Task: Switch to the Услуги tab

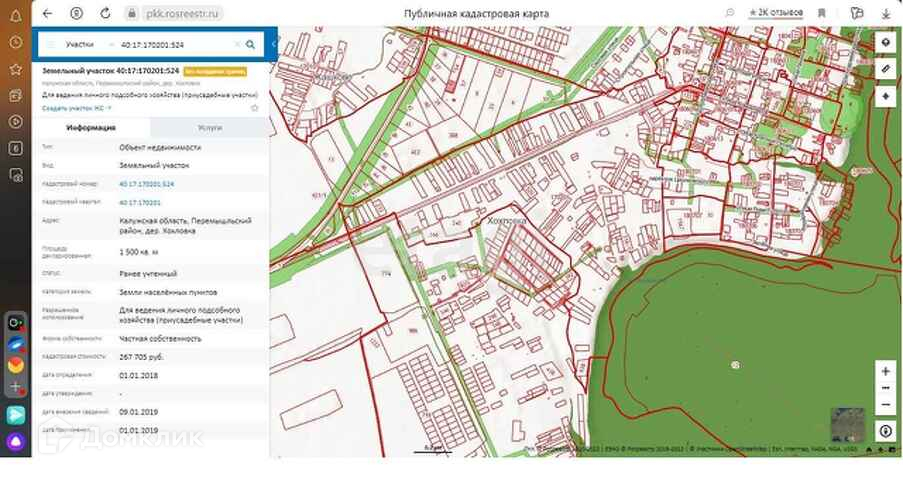Action: 210,128
